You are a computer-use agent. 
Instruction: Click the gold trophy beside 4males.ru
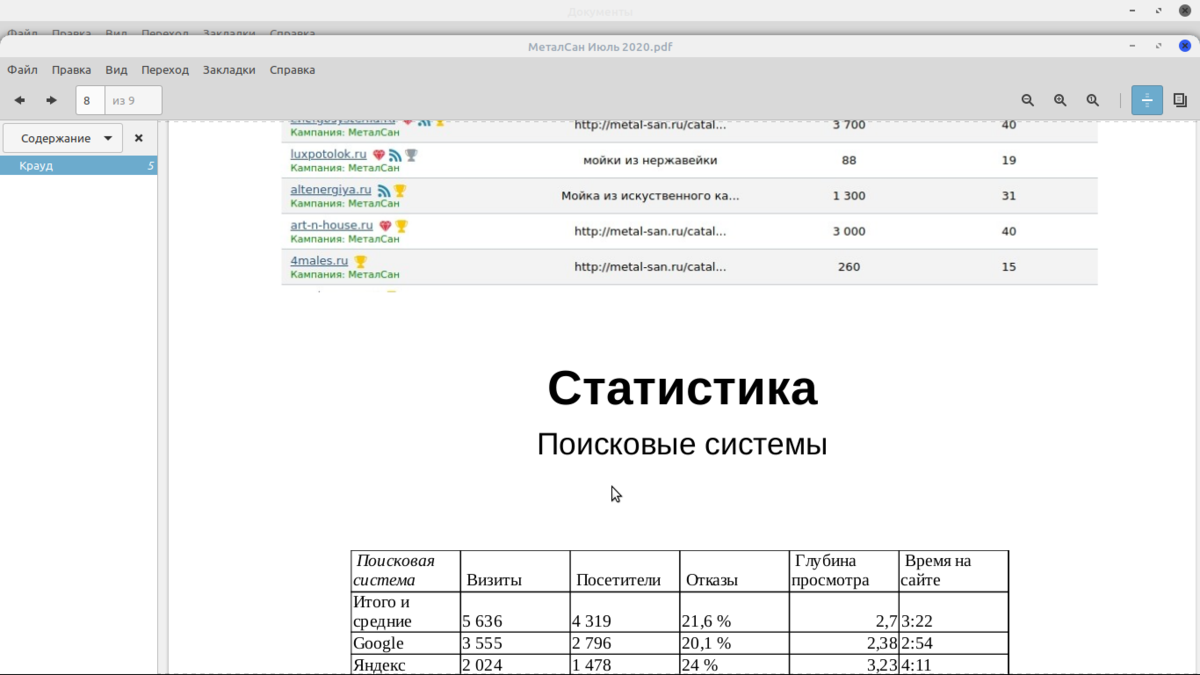(360, 262)
